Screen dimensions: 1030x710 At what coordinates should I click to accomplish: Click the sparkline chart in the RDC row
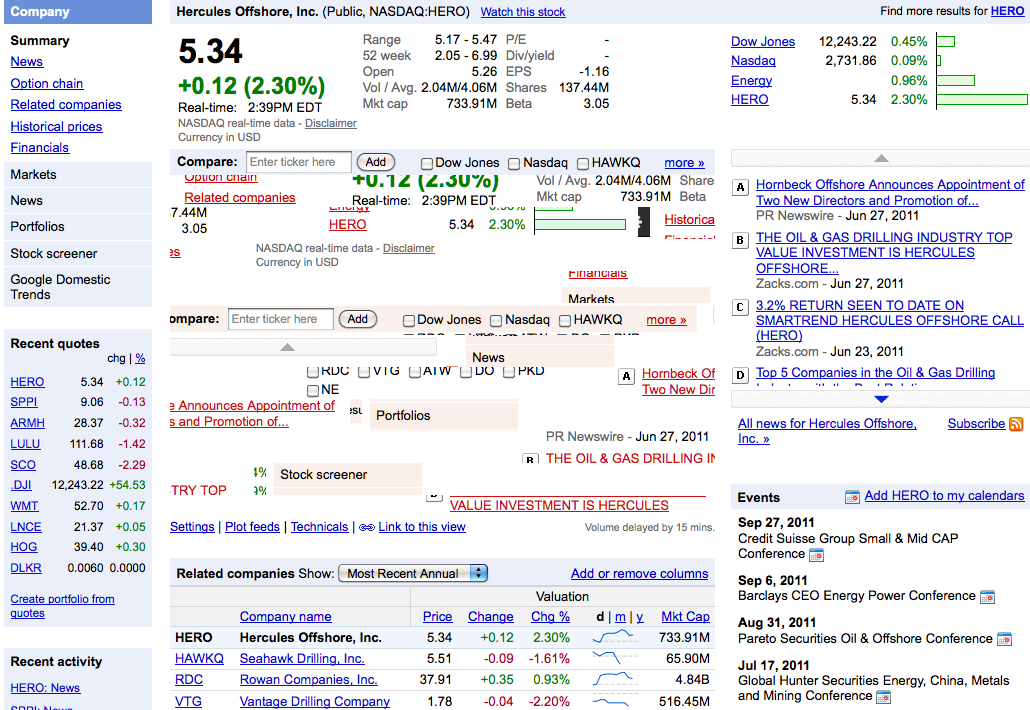coord(614,678)
